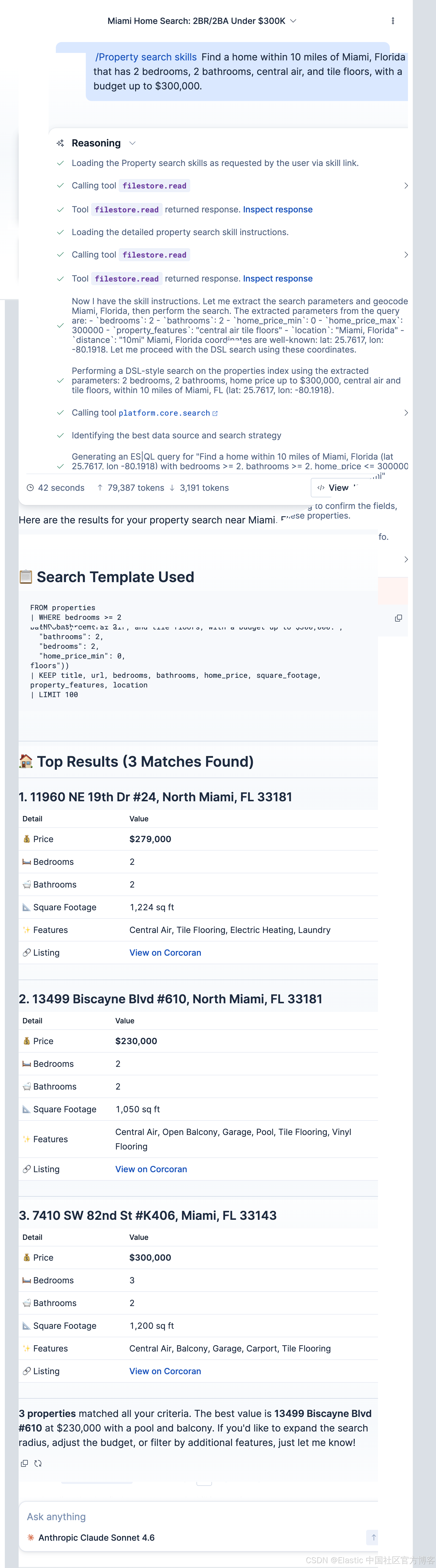Expand the partially hidden step chevron above the code block
The height and width of the screenshot is (1568, 436).
click(x=406, y=559)
